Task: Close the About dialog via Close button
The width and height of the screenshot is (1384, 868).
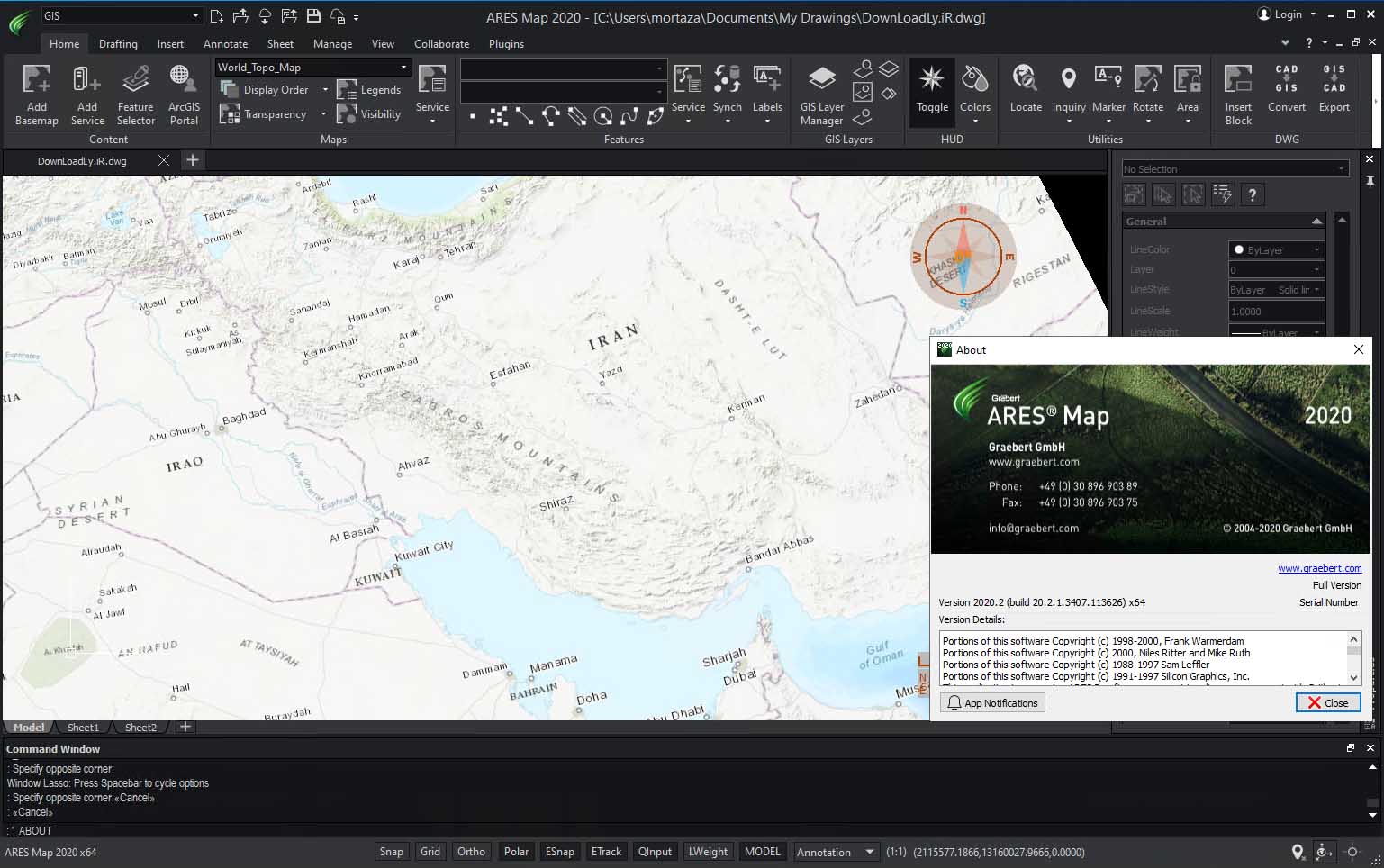Action: (x=1328, y=703)
